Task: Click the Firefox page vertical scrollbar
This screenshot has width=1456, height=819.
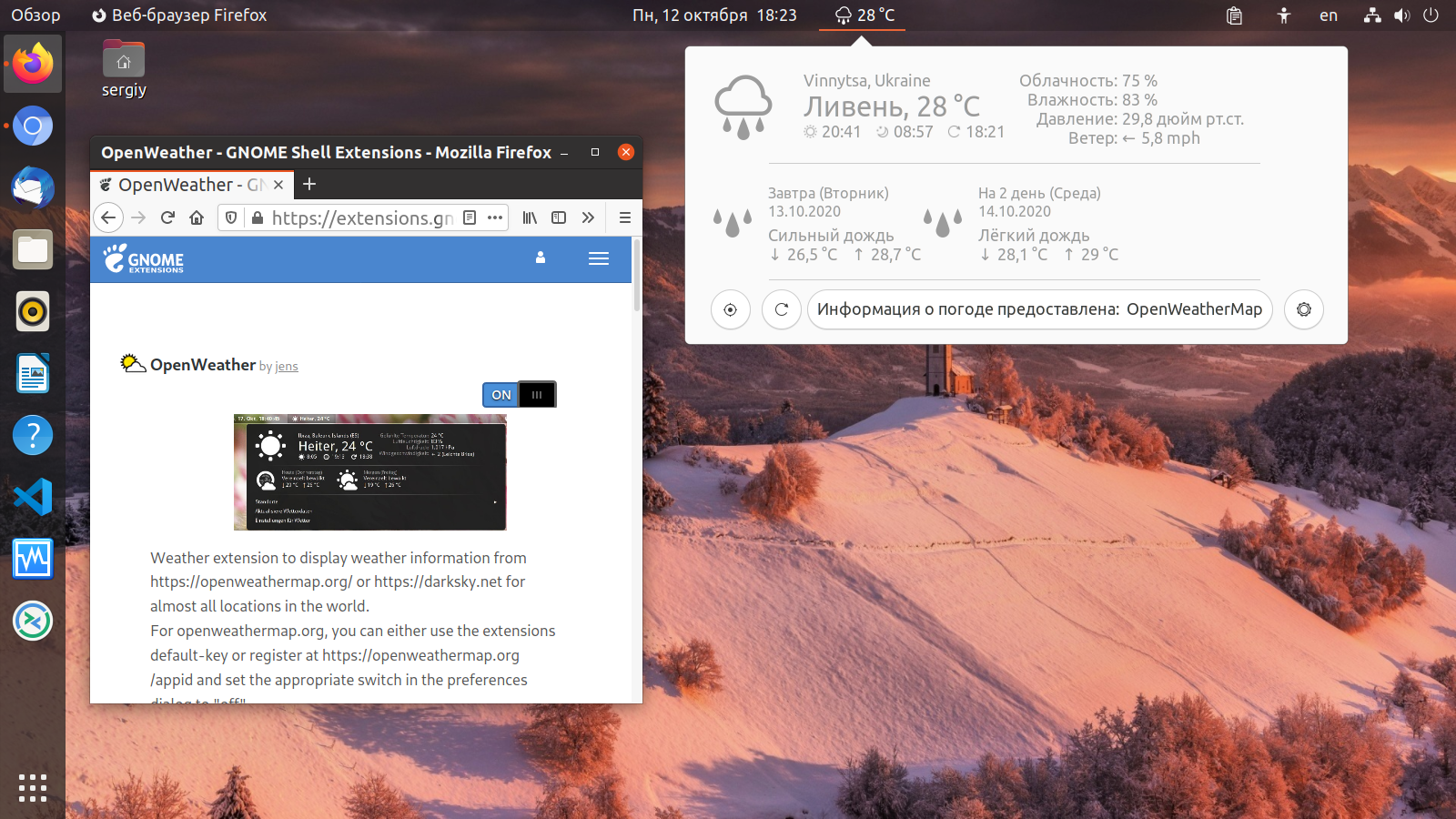Action: (x=637, y=275)
